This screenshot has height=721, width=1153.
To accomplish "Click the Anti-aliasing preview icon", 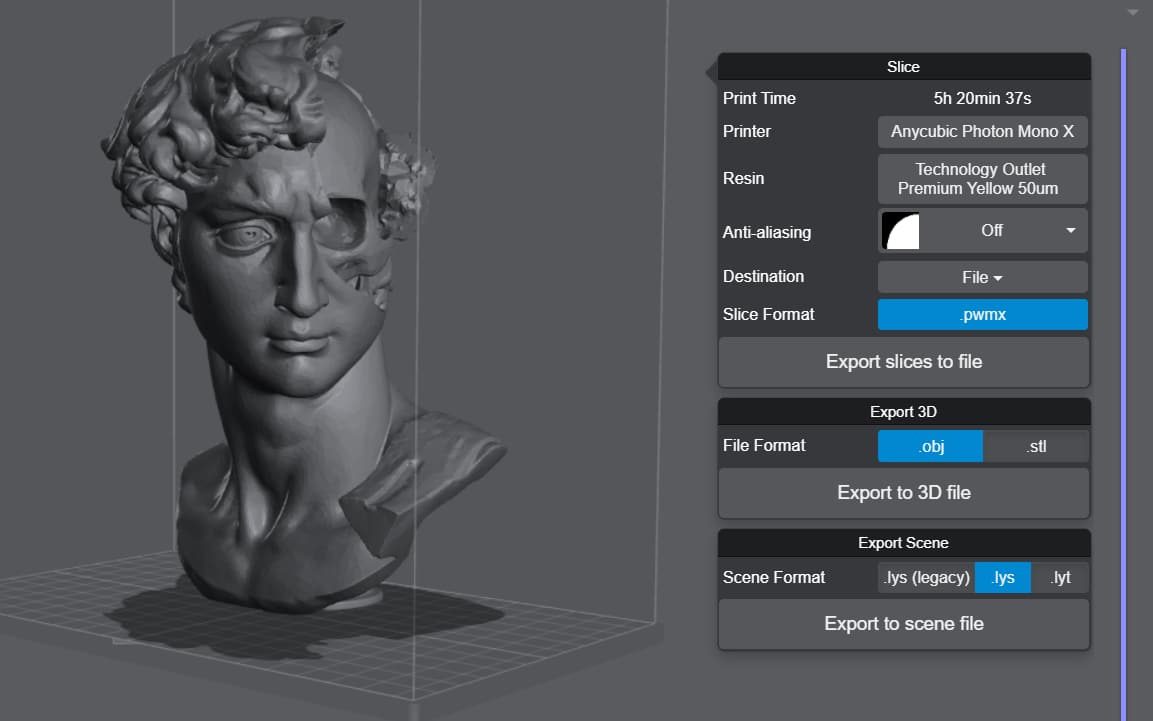I will point(900,231).
